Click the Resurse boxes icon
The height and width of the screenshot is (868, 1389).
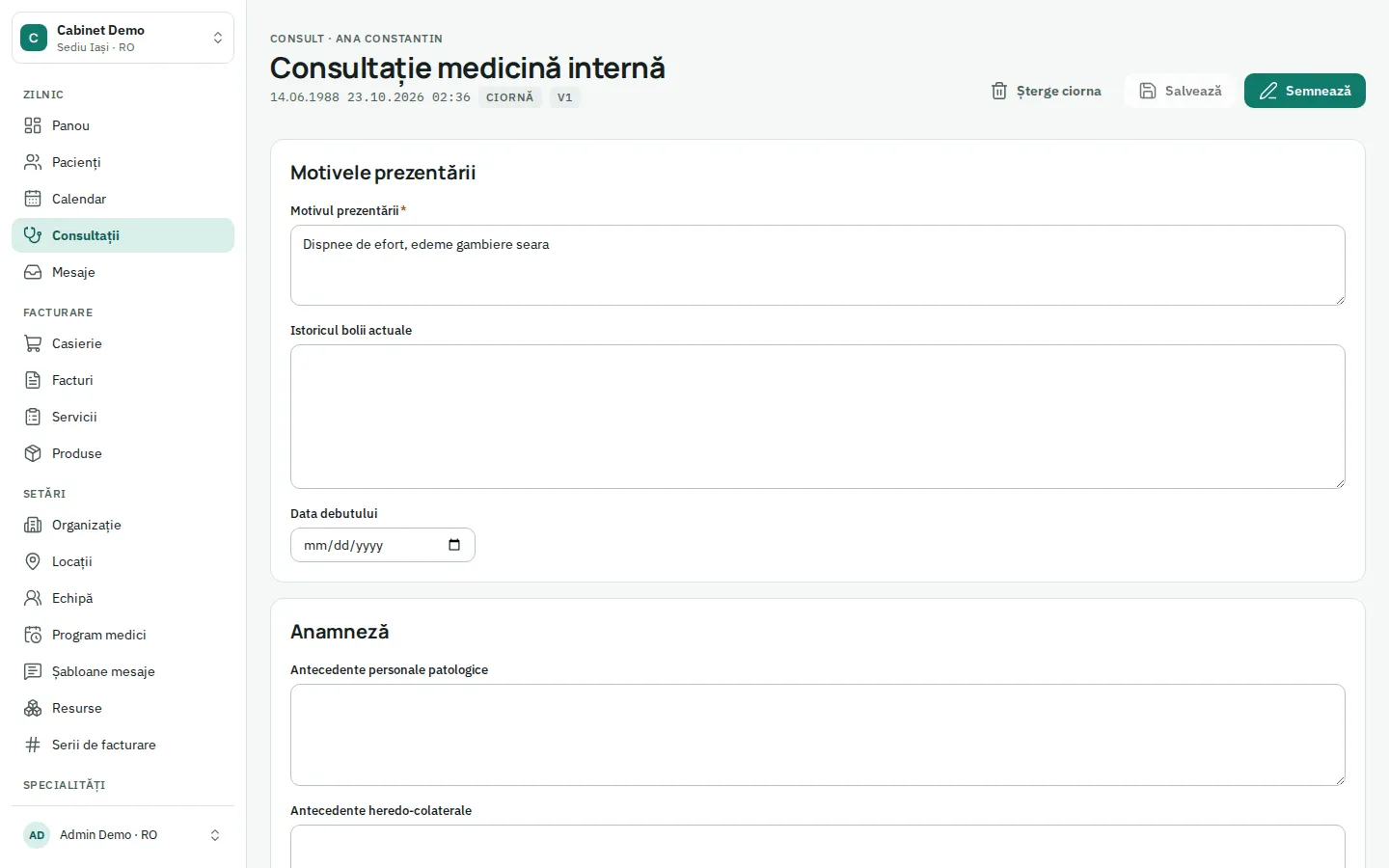(33, 708)
